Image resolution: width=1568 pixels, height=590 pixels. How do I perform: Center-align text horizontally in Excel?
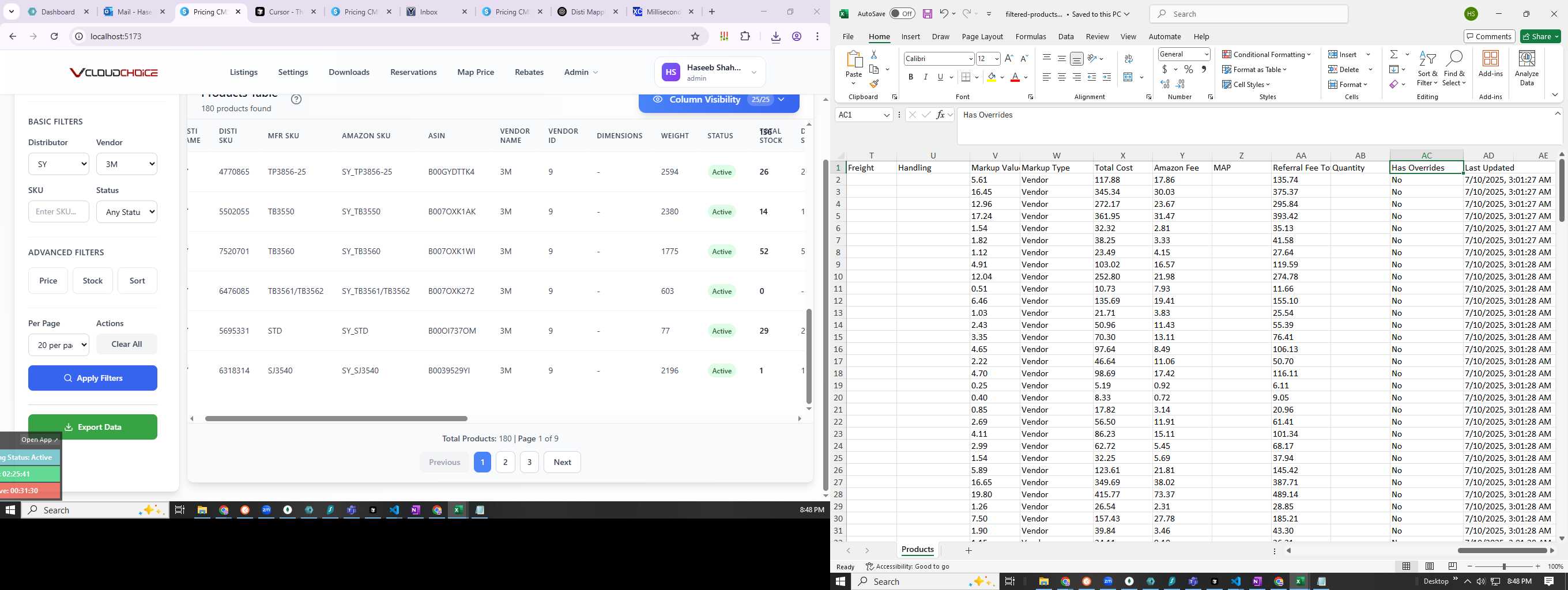point(1061,77)
